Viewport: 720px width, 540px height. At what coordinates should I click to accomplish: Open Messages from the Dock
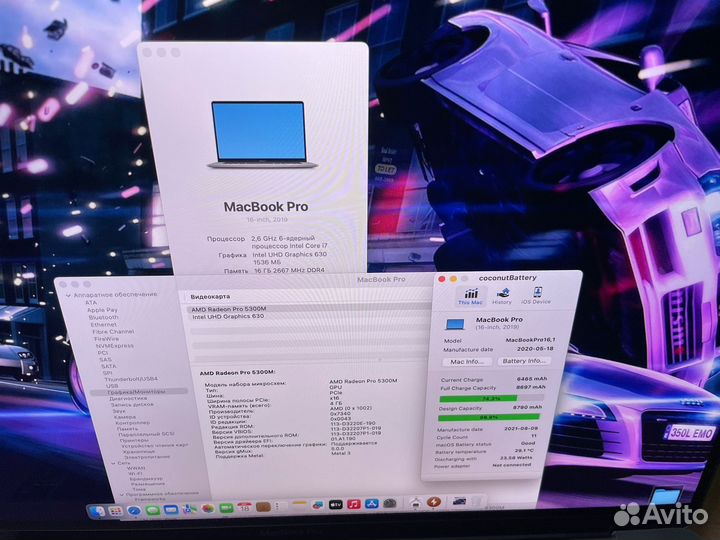(152, 510)
